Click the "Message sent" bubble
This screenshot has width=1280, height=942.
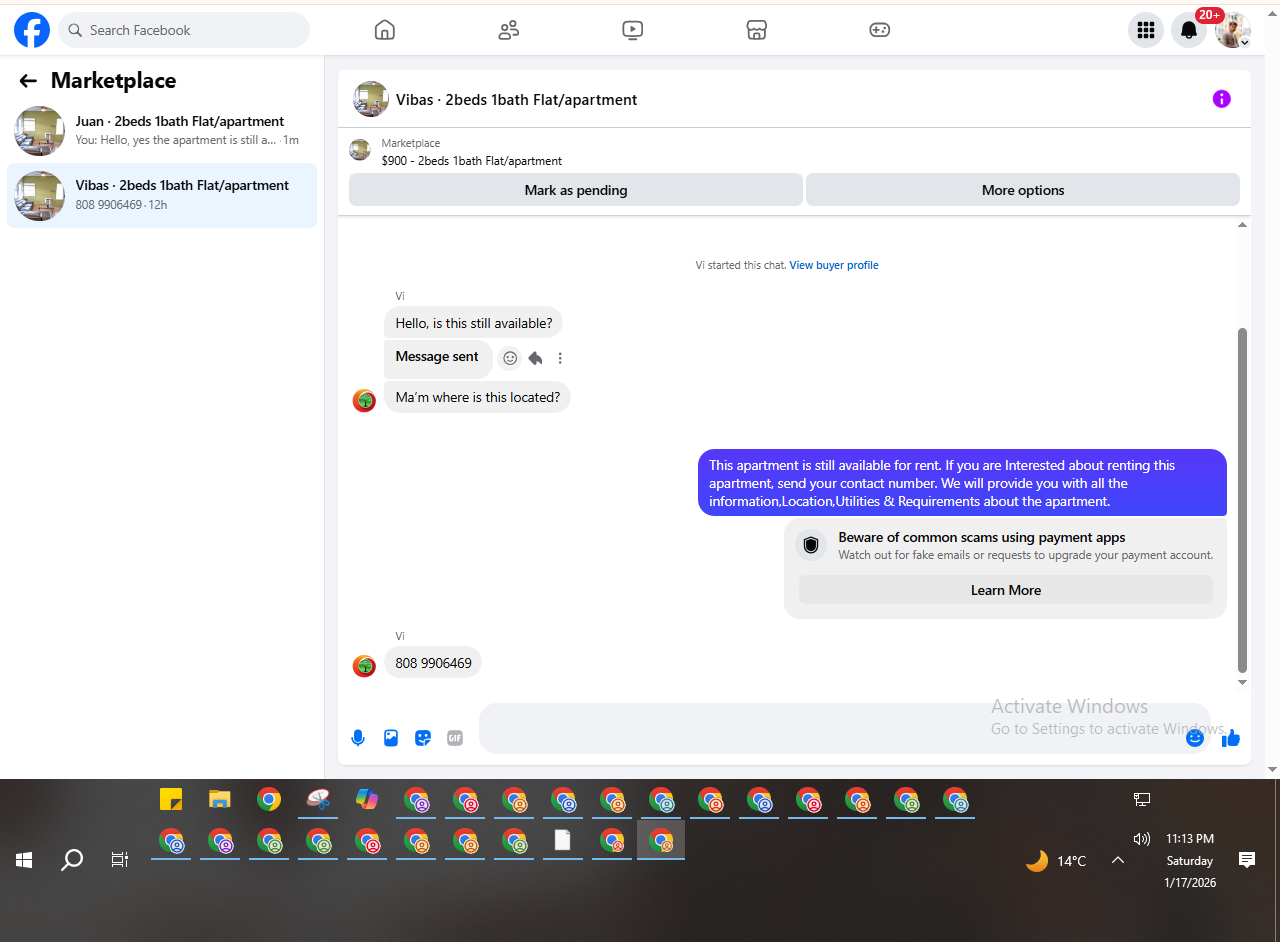pos(437,357)
